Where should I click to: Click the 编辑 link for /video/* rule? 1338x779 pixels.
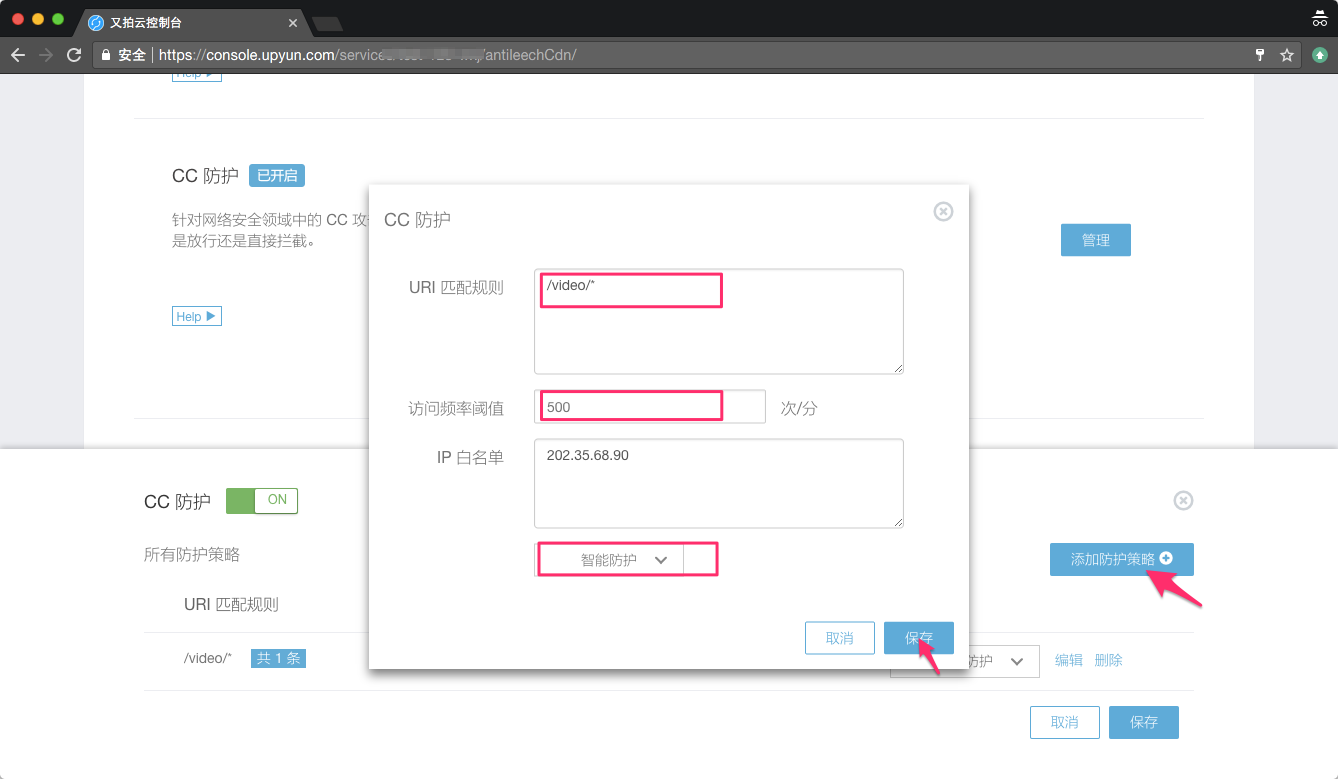[x=1069, y=660]
